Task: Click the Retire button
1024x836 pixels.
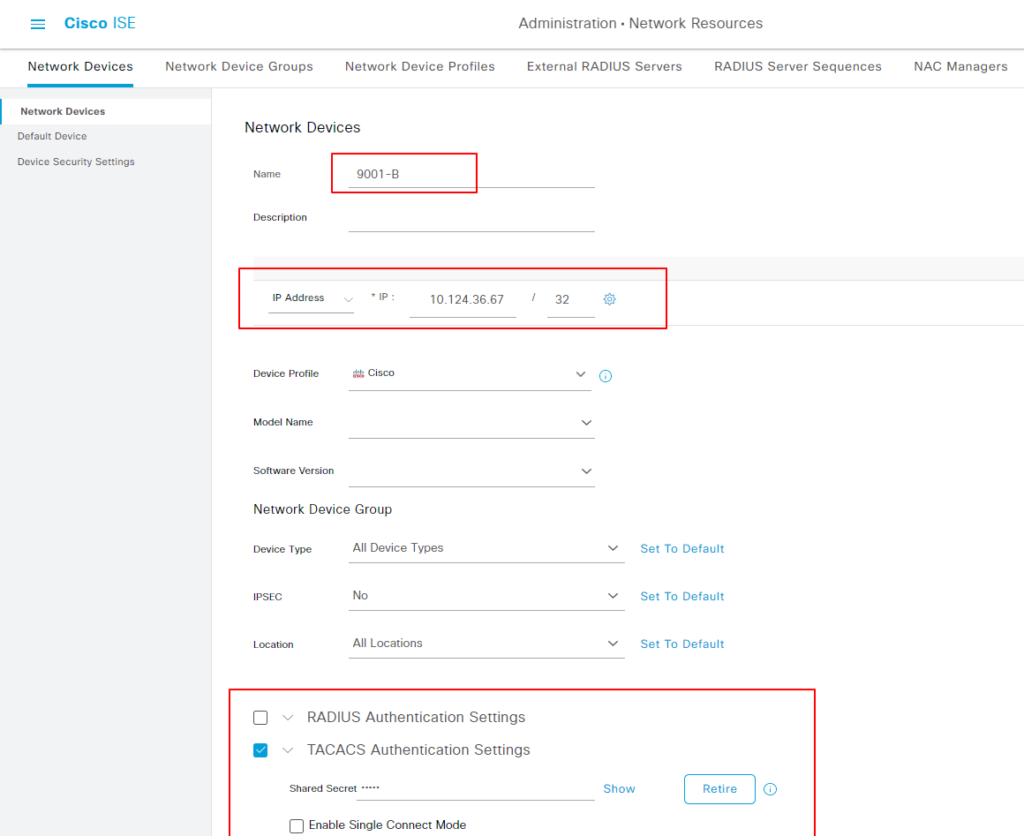Action: tap(719, 789)
